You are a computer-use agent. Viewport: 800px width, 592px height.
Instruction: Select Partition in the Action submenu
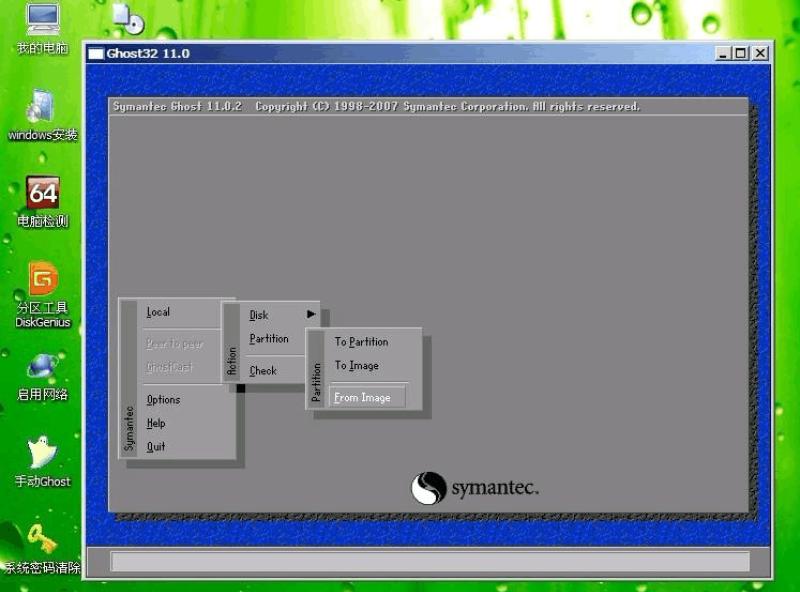pos(269,339)
